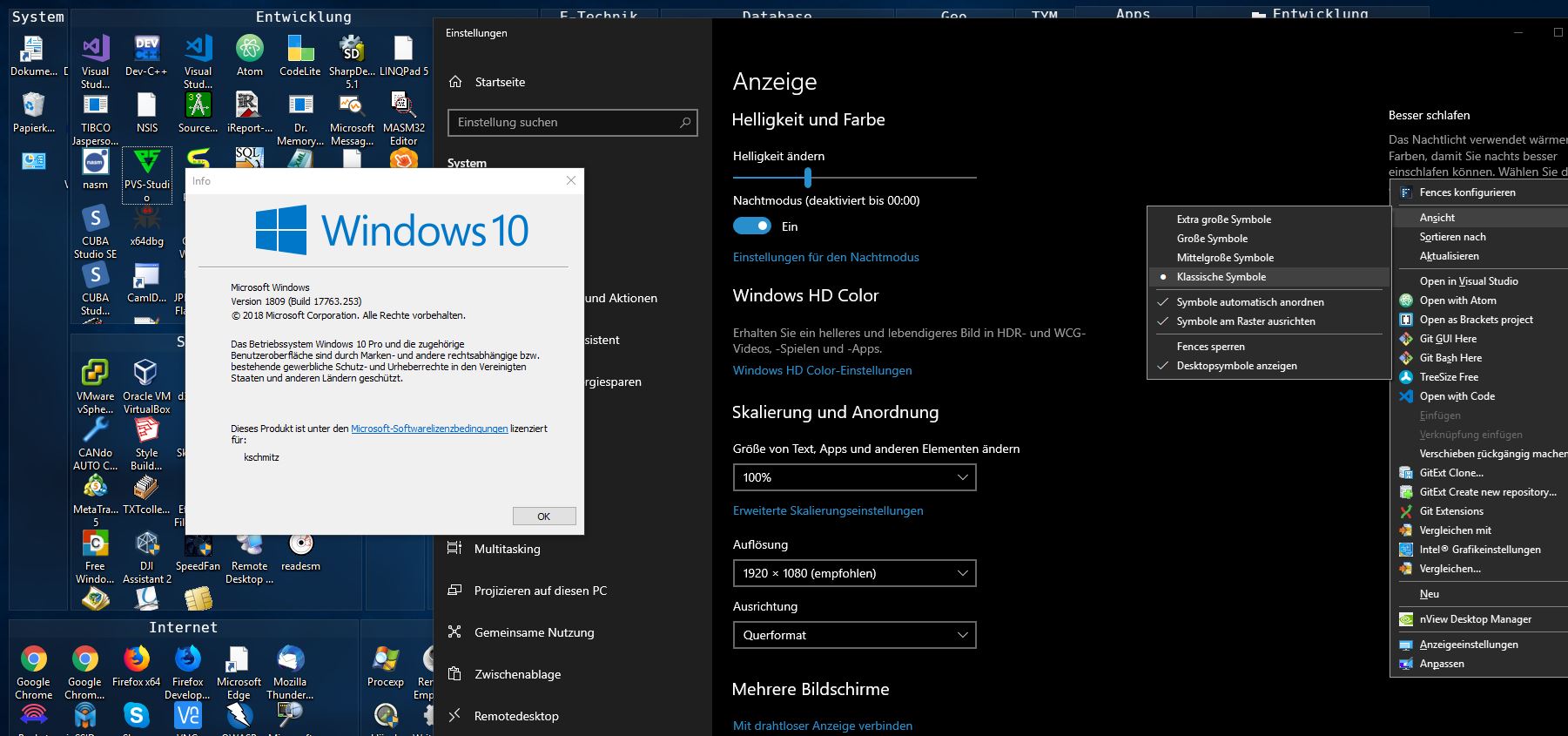The width and height of the screenshot is (1568, 736).
Task: Choose Anzeigeeinstellungen in context menu
Action: 1480,645
